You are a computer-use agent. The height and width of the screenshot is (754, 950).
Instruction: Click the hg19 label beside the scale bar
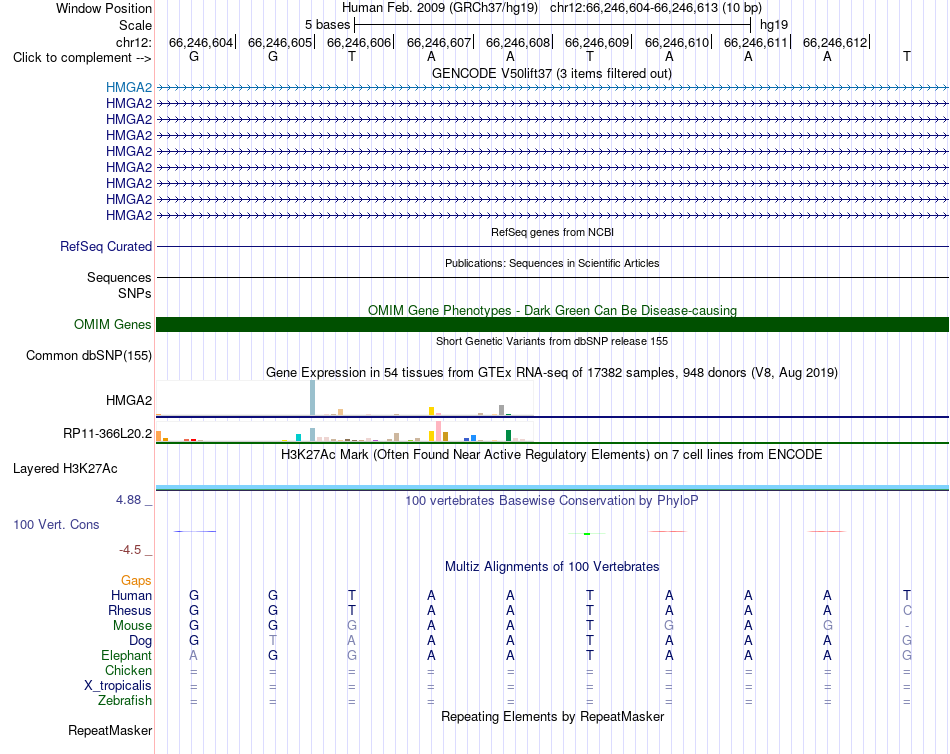(x=774, y=25)
